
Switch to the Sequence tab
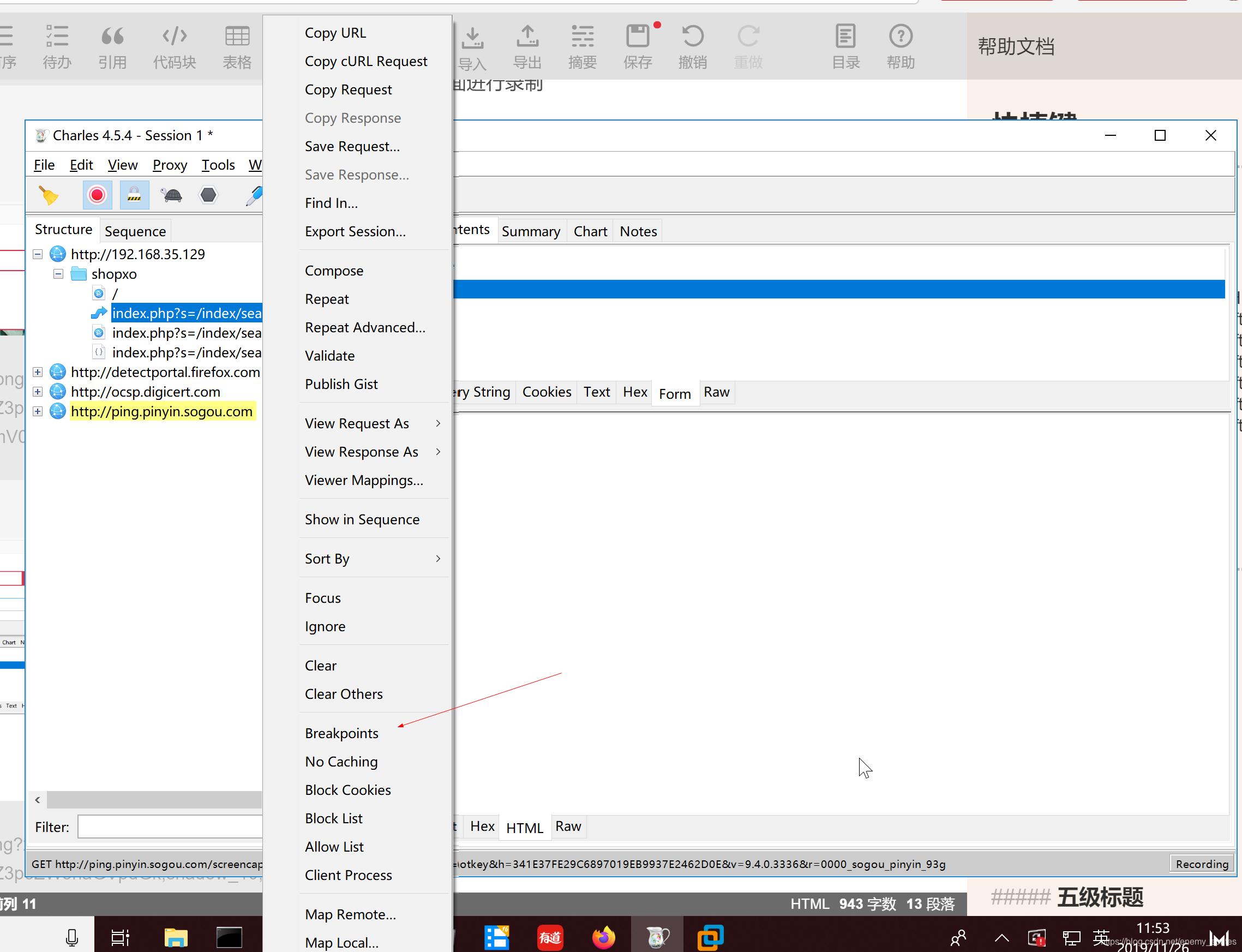[x=135, y=231]
